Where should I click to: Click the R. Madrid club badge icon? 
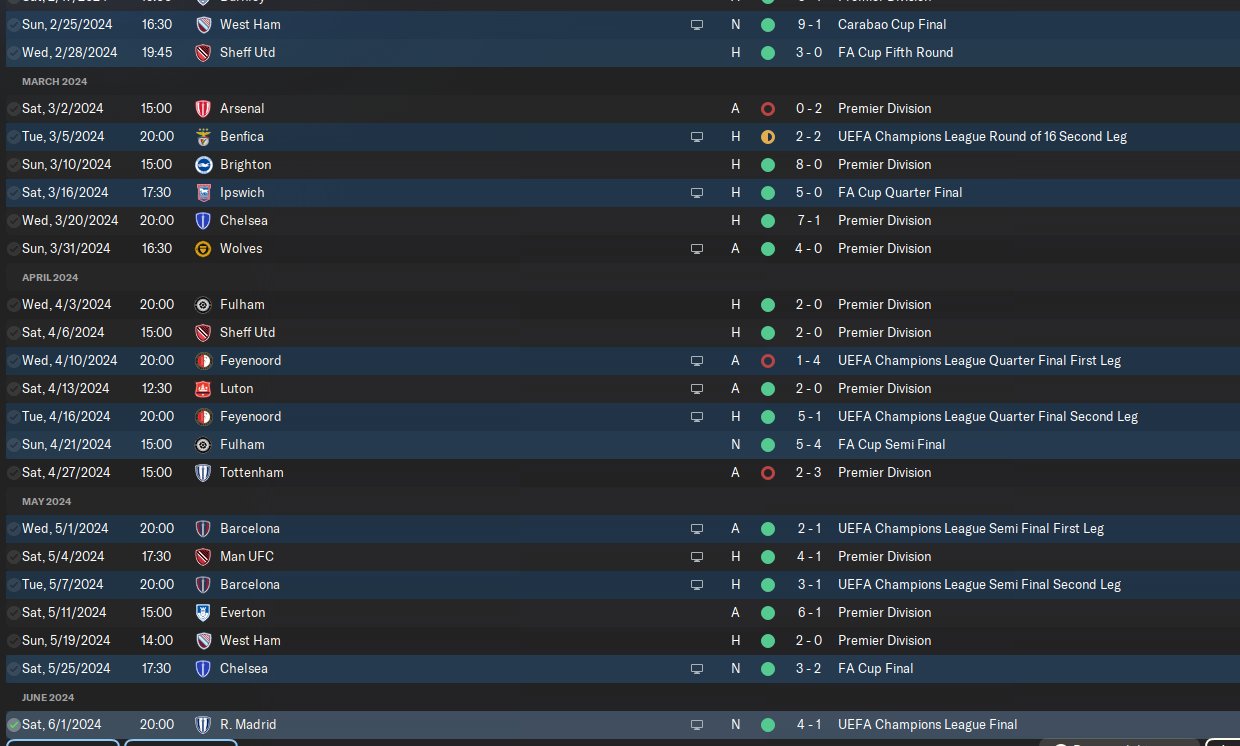[203, 724]
